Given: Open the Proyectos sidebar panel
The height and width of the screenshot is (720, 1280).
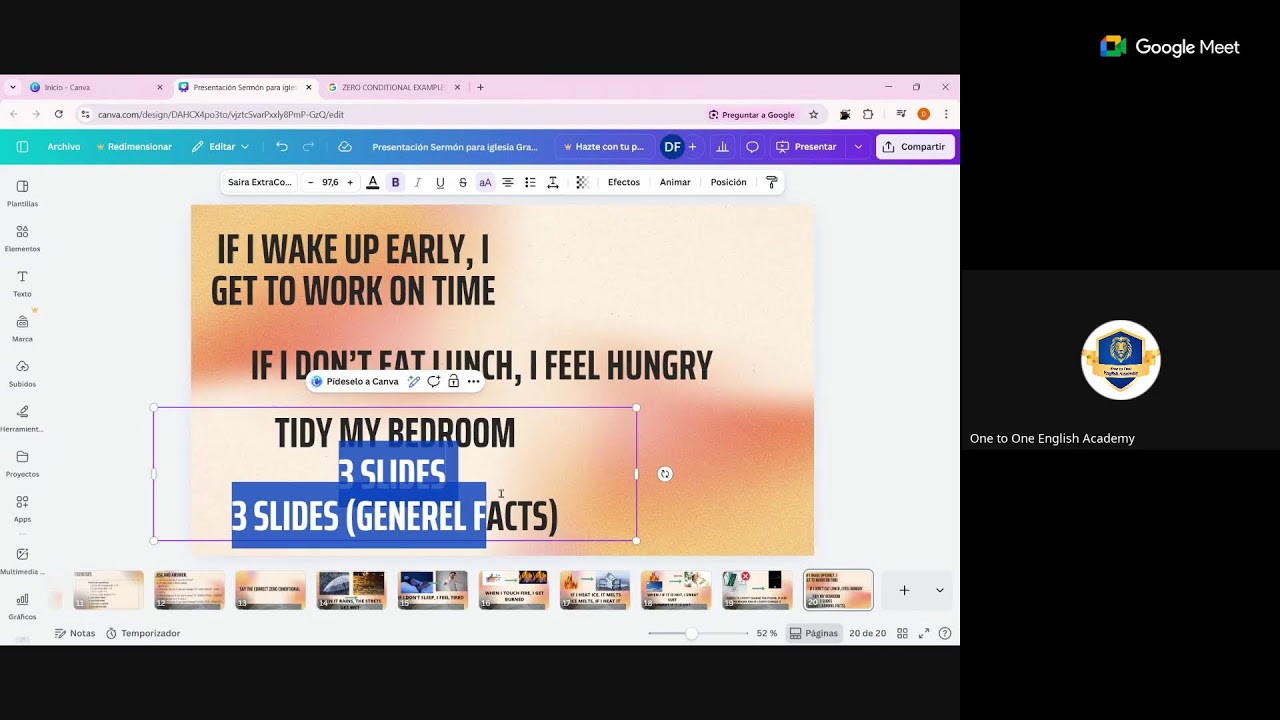Looking at the screenshot, I should click(22, 464).
